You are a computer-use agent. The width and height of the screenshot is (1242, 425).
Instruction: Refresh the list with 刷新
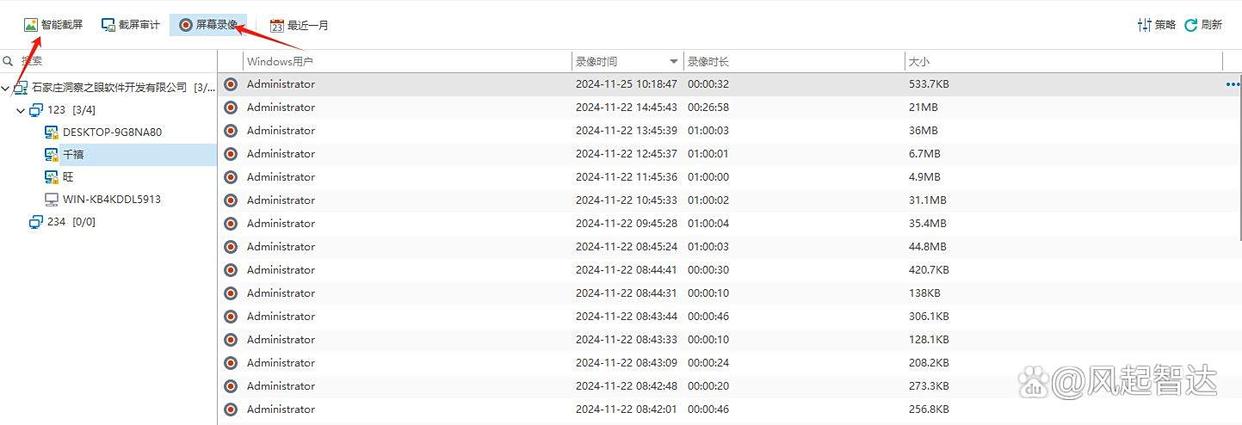pyautogui.click(x=1203, y=25)
